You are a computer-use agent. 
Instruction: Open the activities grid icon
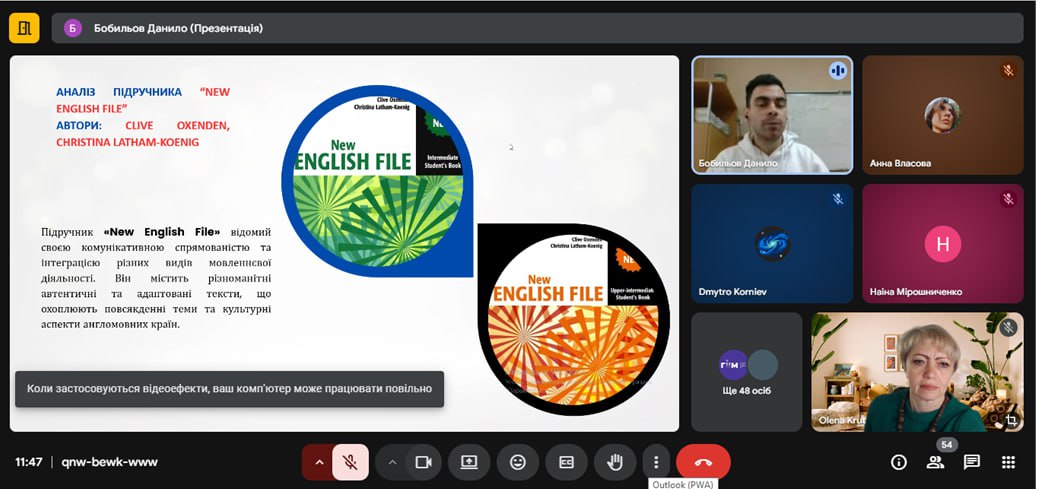coord(1008,462)
